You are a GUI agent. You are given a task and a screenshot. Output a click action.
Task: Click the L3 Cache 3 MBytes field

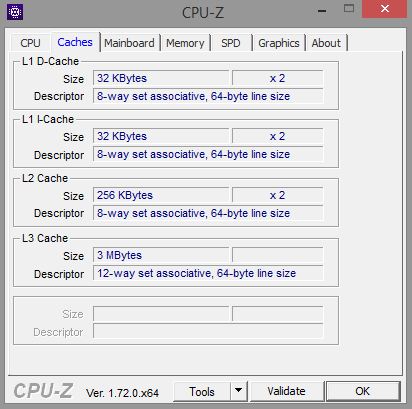pyautogui.click(x=161, y=255)
